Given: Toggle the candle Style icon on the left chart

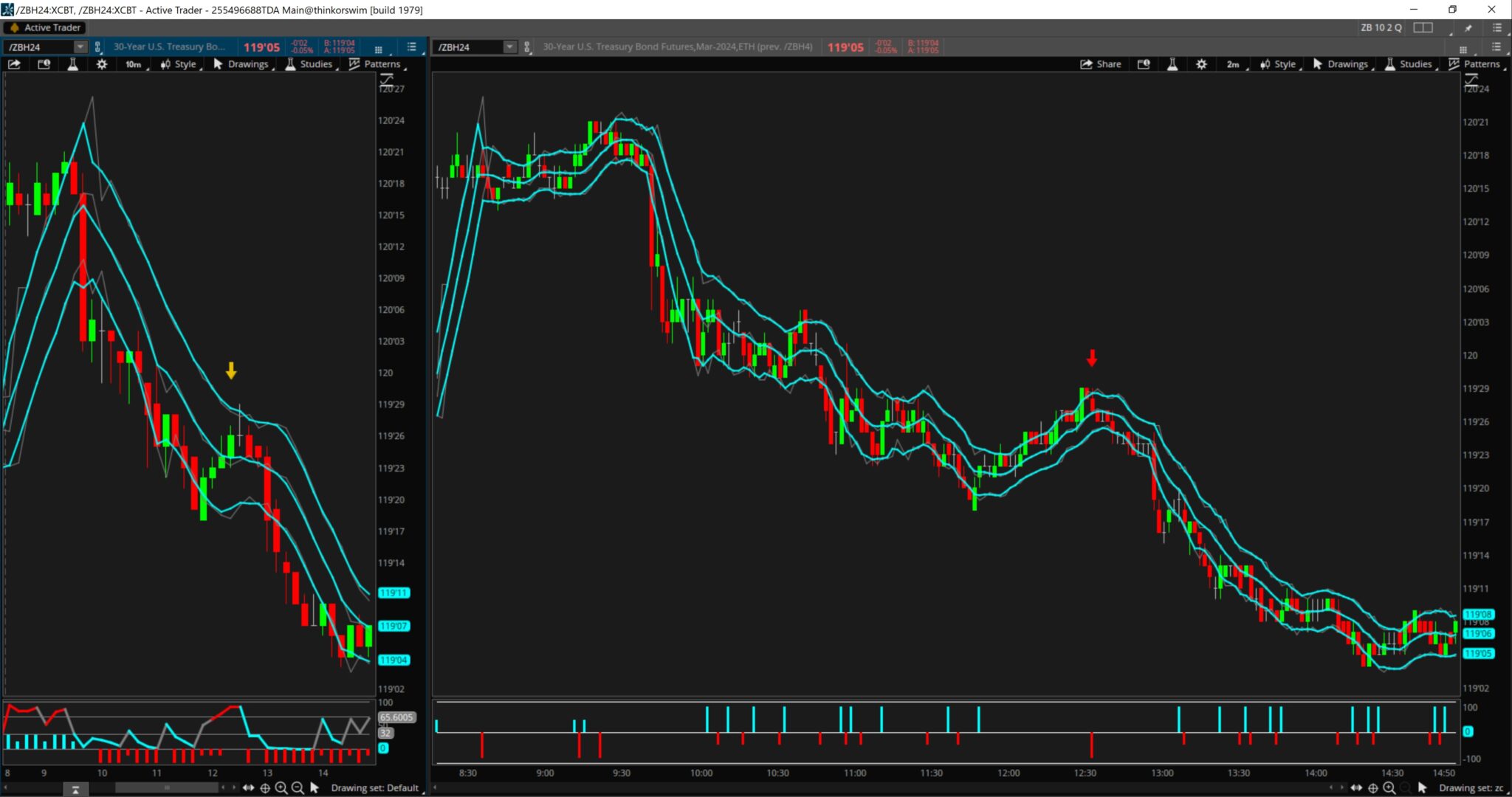Looking at the screenshot, I should pos(179,64).
